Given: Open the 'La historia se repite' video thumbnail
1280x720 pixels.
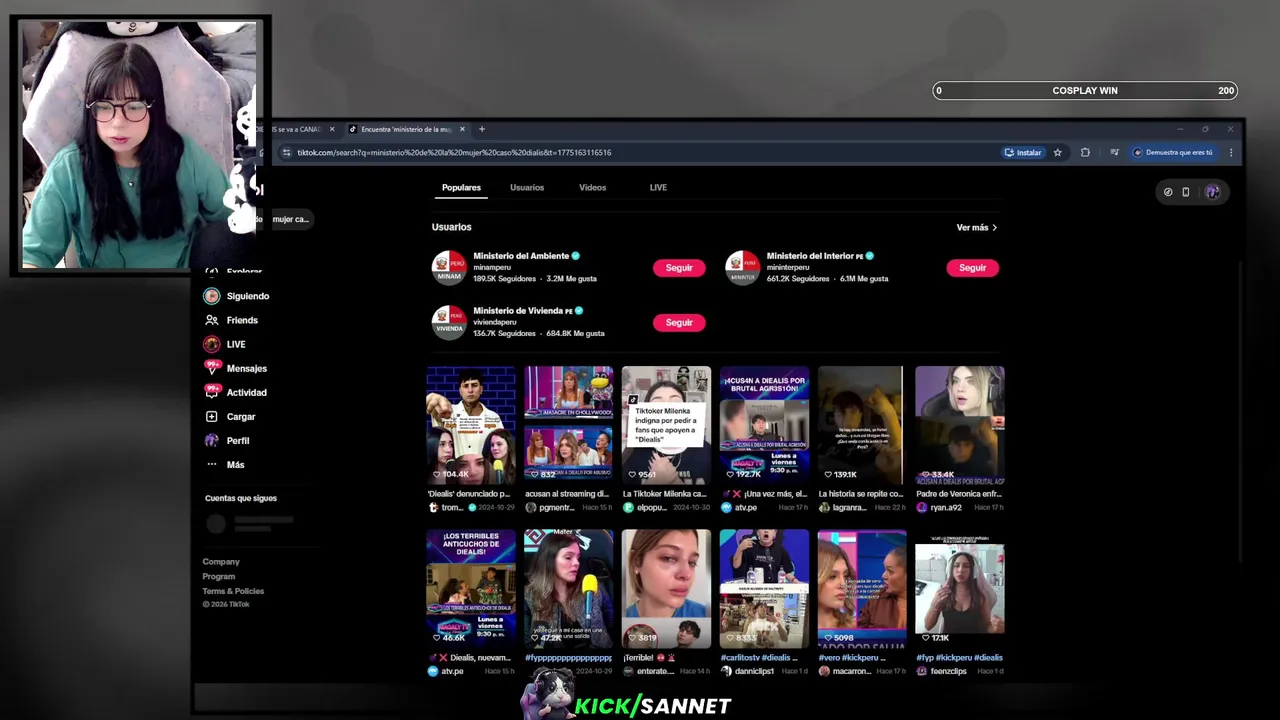Looking at the screenshot, I should tap(861, 425).
